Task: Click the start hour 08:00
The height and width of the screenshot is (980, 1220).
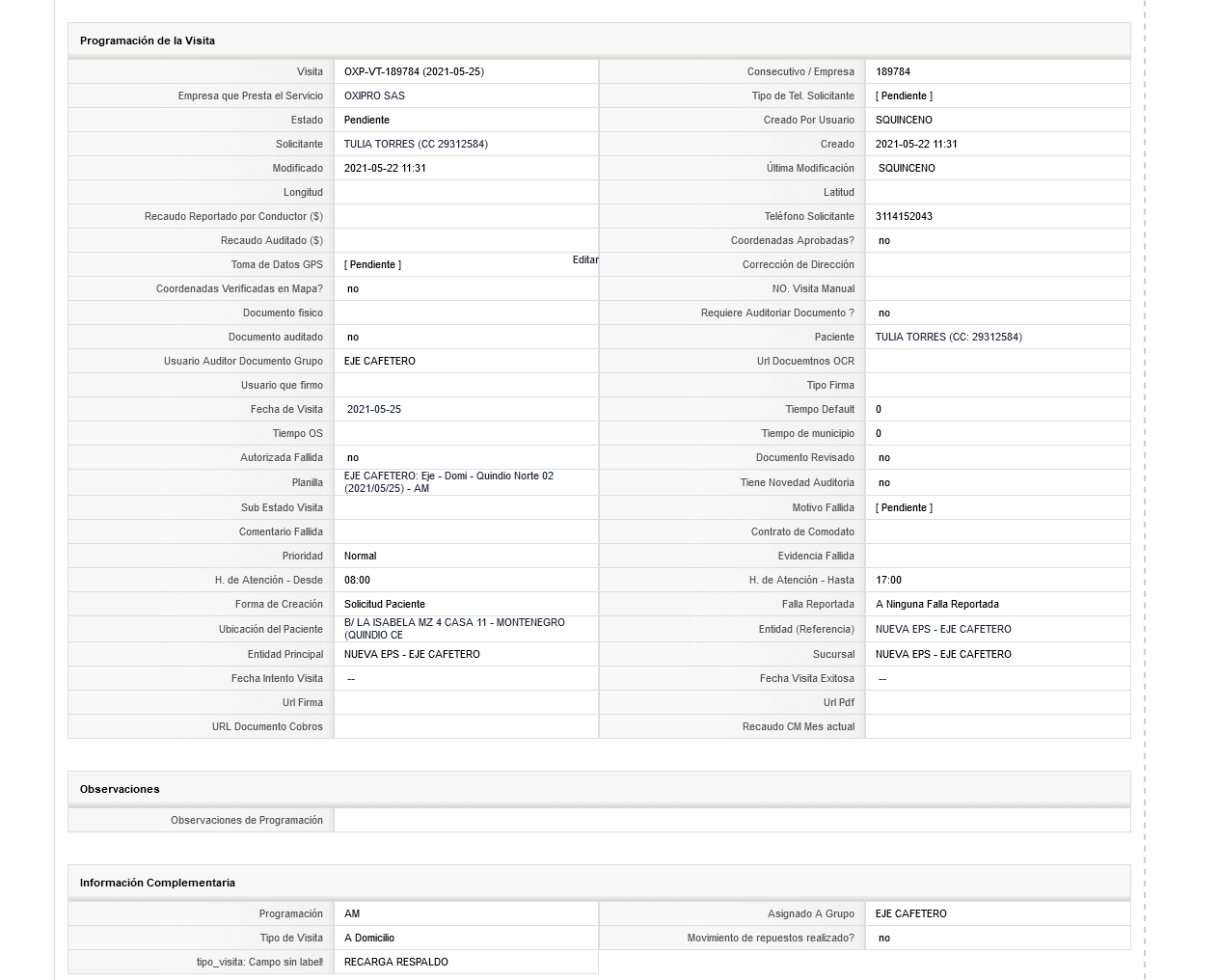Action: tap(357, 580)
